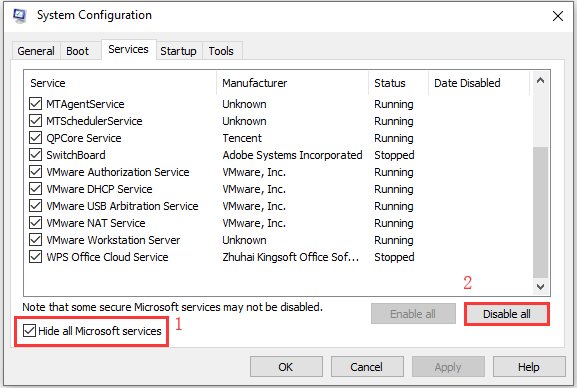Click the System Configuration title bar icon
The height and width of the screenshot is (388, 577).
click(x=19, y=15)
